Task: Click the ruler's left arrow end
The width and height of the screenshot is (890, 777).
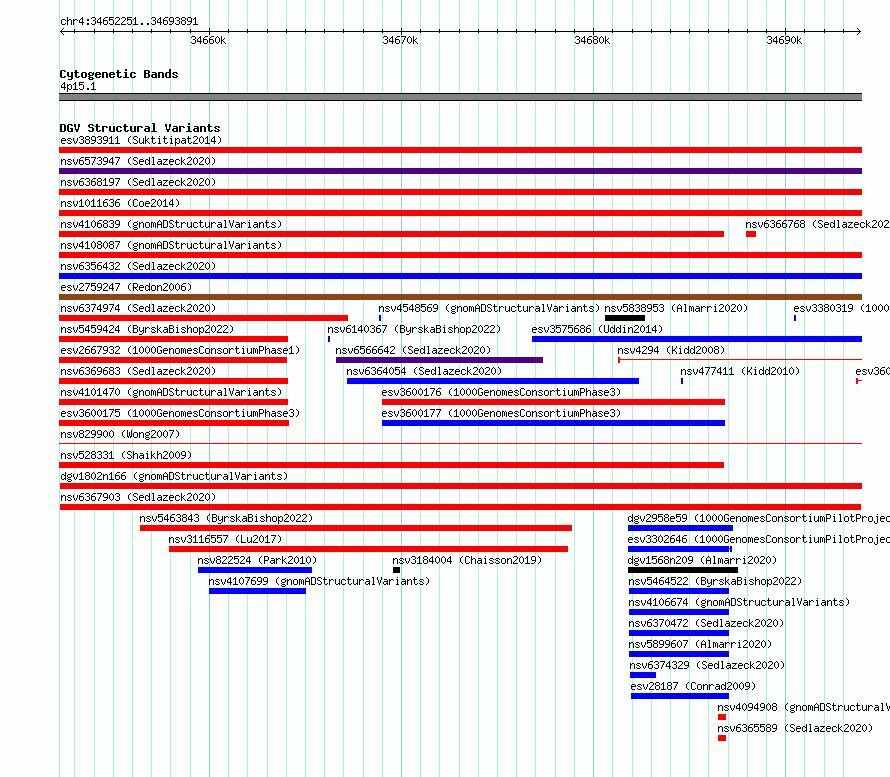Action: (x=62, y=32)
